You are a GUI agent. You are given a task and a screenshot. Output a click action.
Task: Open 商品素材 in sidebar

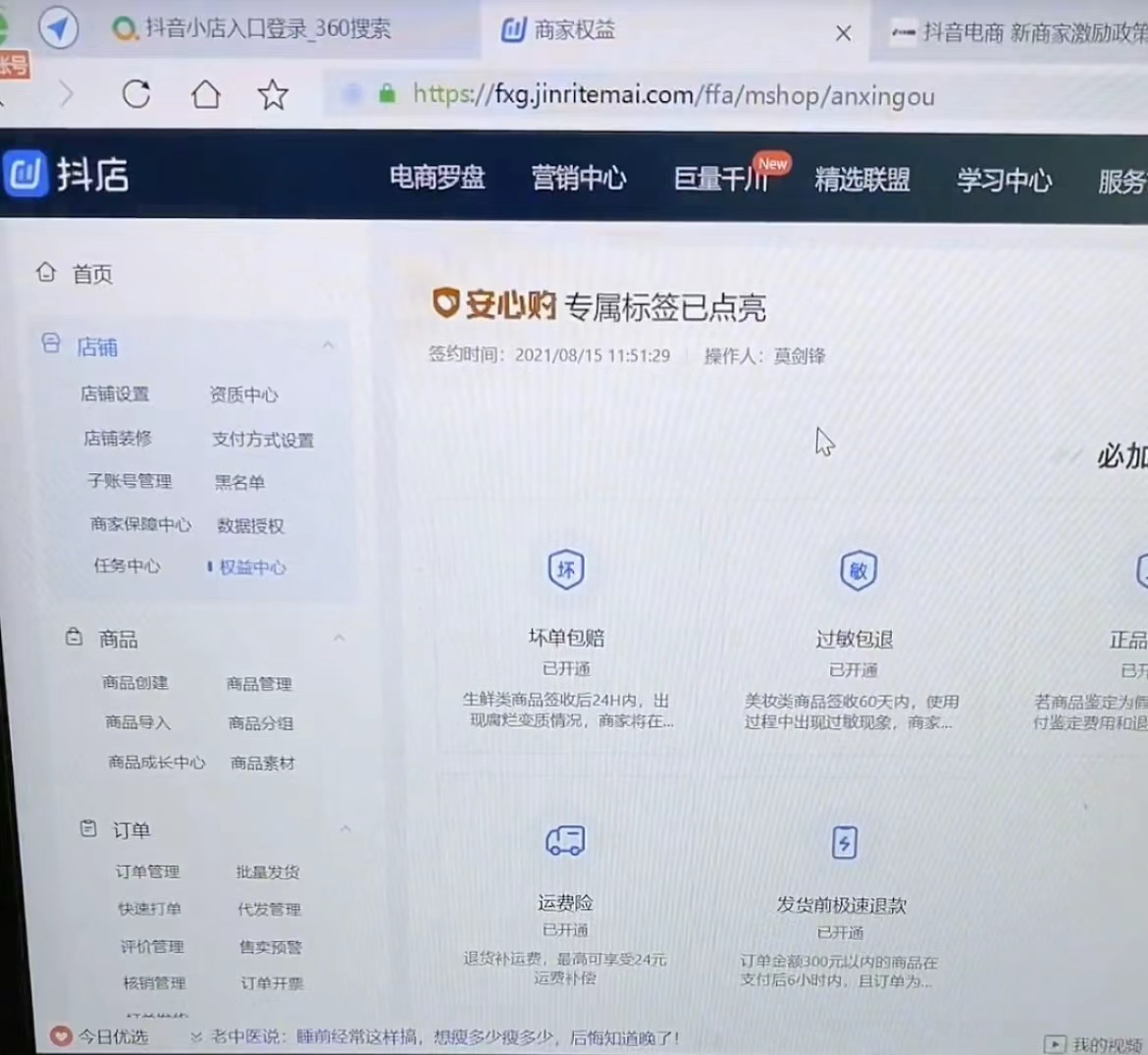click(263, 763)
